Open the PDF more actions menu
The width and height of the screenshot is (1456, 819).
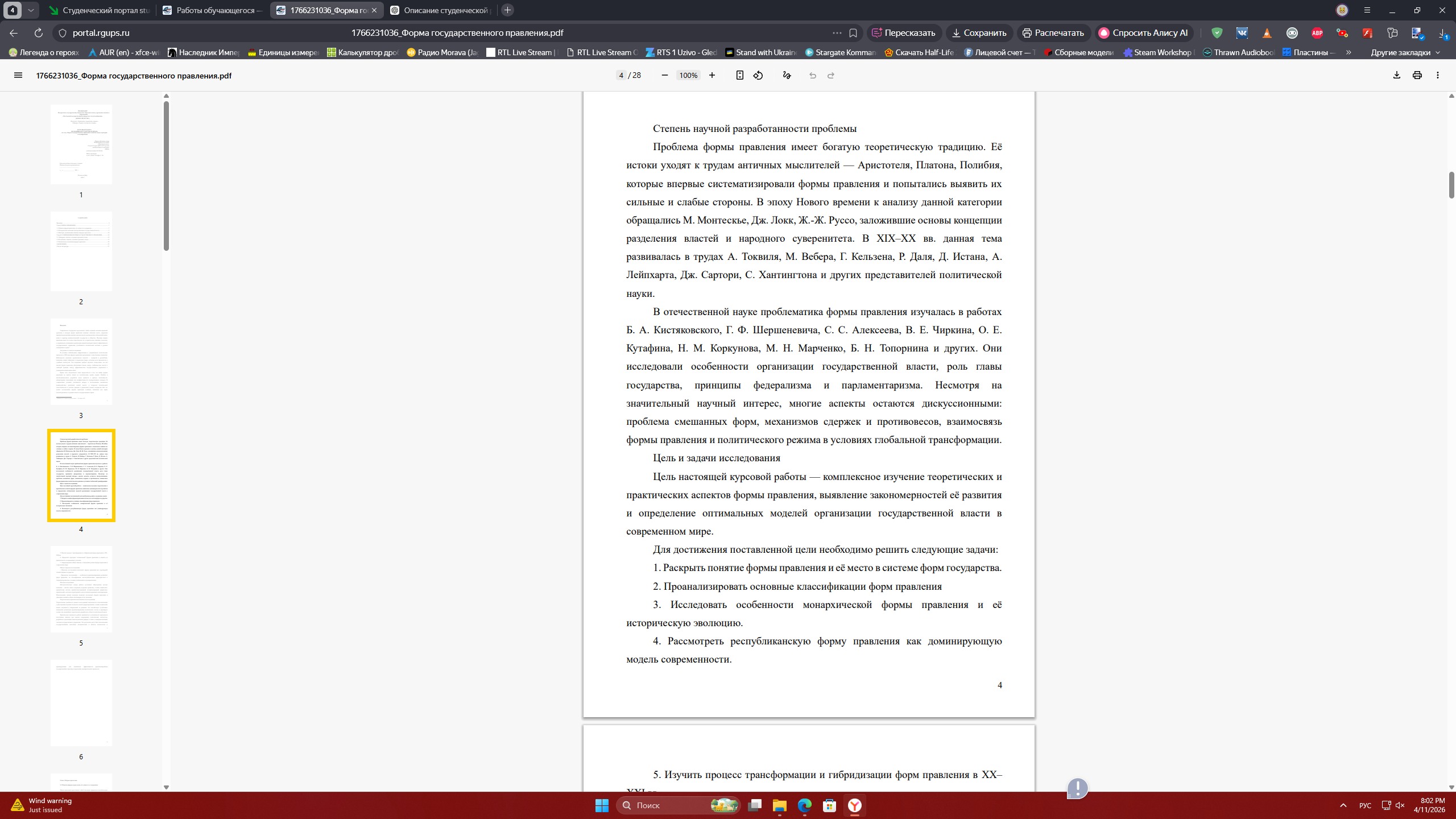1437,75
